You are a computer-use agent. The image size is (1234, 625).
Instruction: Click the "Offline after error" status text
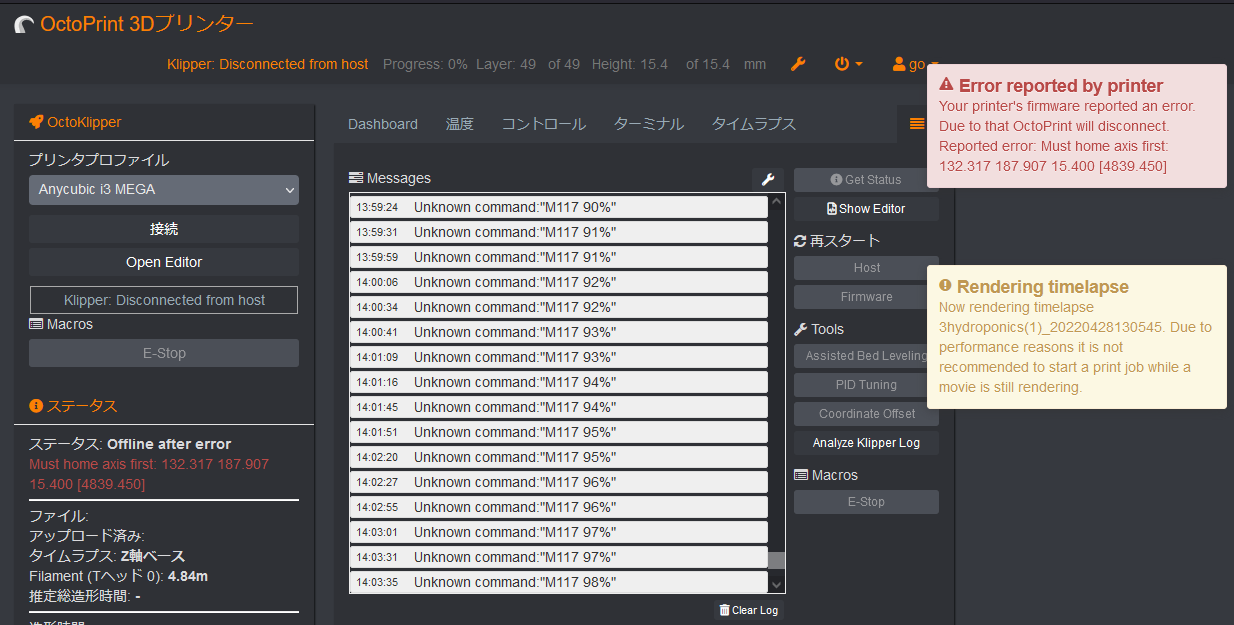(169, 444)
